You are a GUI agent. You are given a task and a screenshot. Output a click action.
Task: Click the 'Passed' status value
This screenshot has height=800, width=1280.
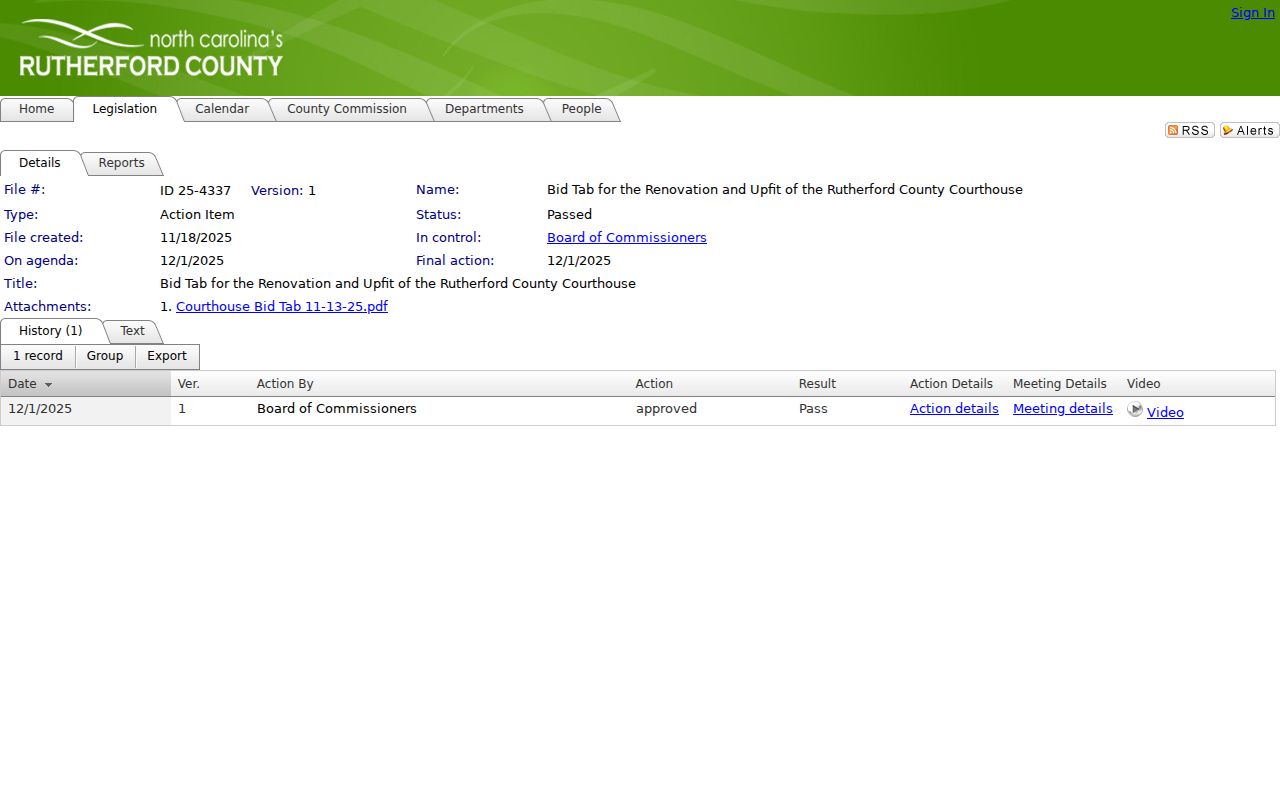tap(569, 215)
